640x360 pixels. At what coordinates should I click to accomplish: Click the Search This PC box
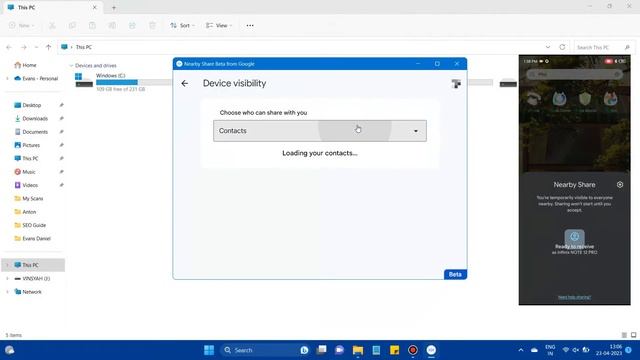pyautogui.click(x=603, y=47)
